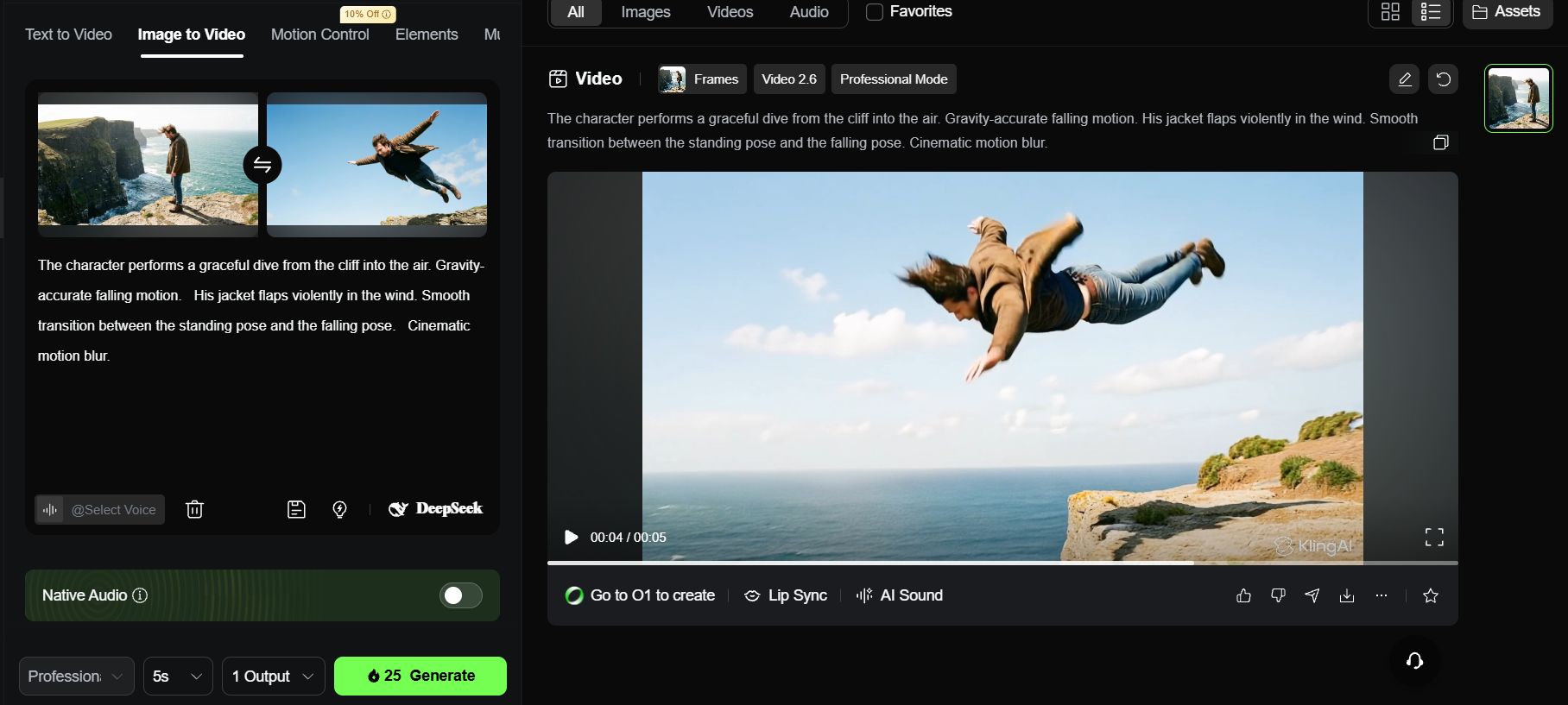Download the generated video
The width and height of the screenshot is (1568, 705).
pyautogui.click(x=1347, y=595)
